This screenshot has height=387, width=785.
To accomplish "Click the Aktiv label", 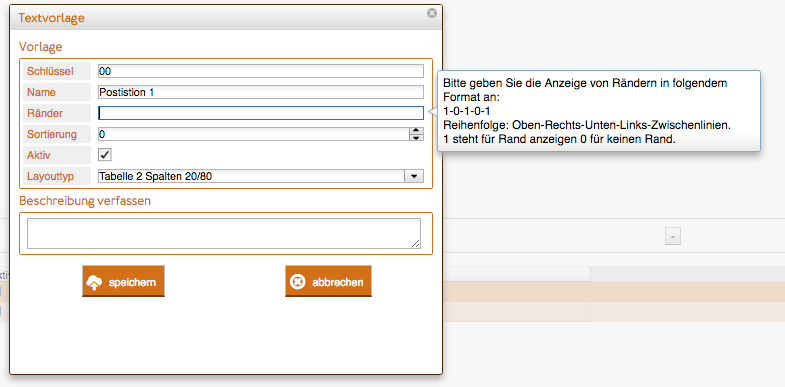I will (x=39, y=155).
